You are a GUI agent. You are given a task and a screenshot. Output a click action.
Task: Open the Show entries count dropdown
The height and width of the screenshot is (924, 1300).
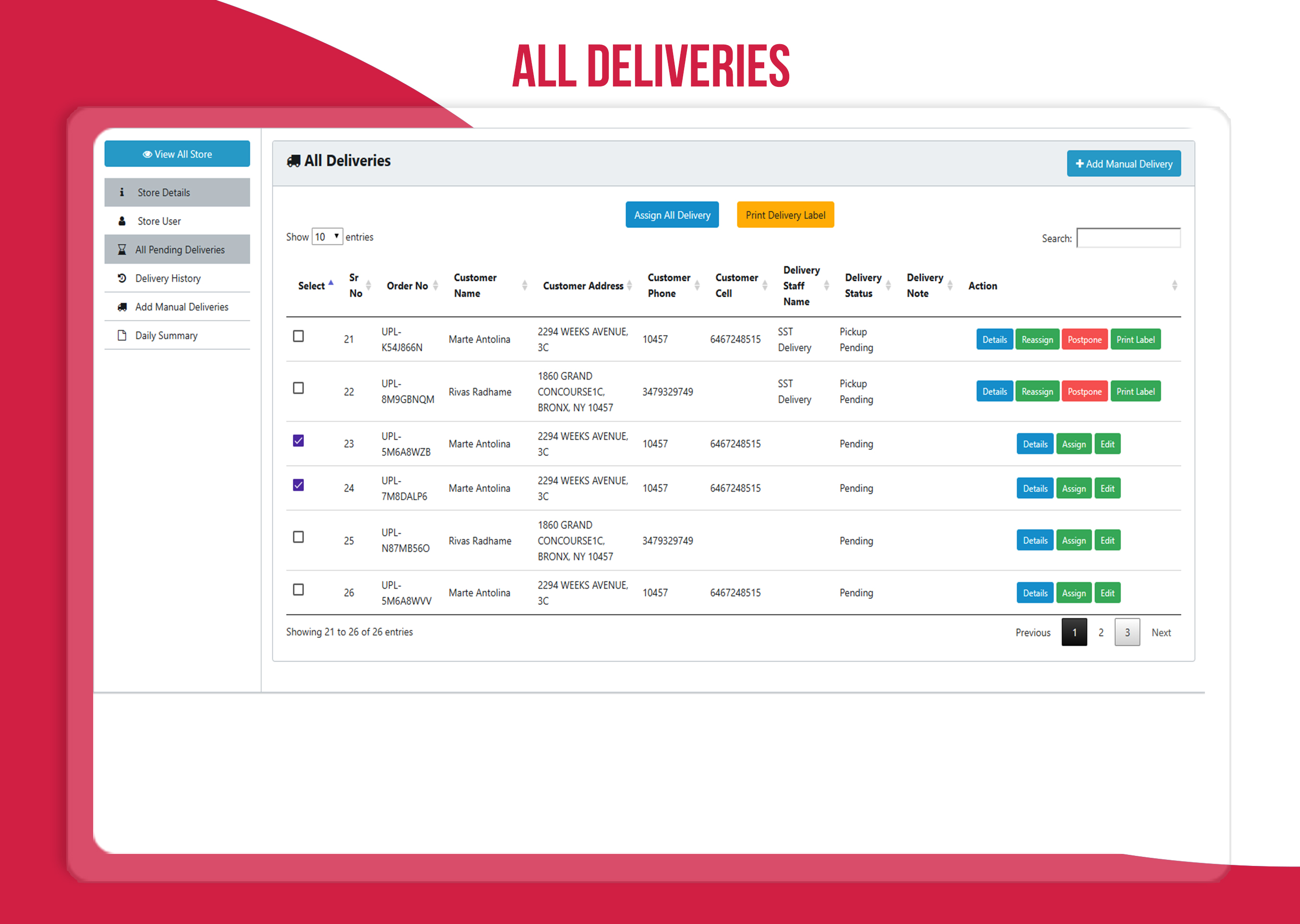(x=327, y=237)
